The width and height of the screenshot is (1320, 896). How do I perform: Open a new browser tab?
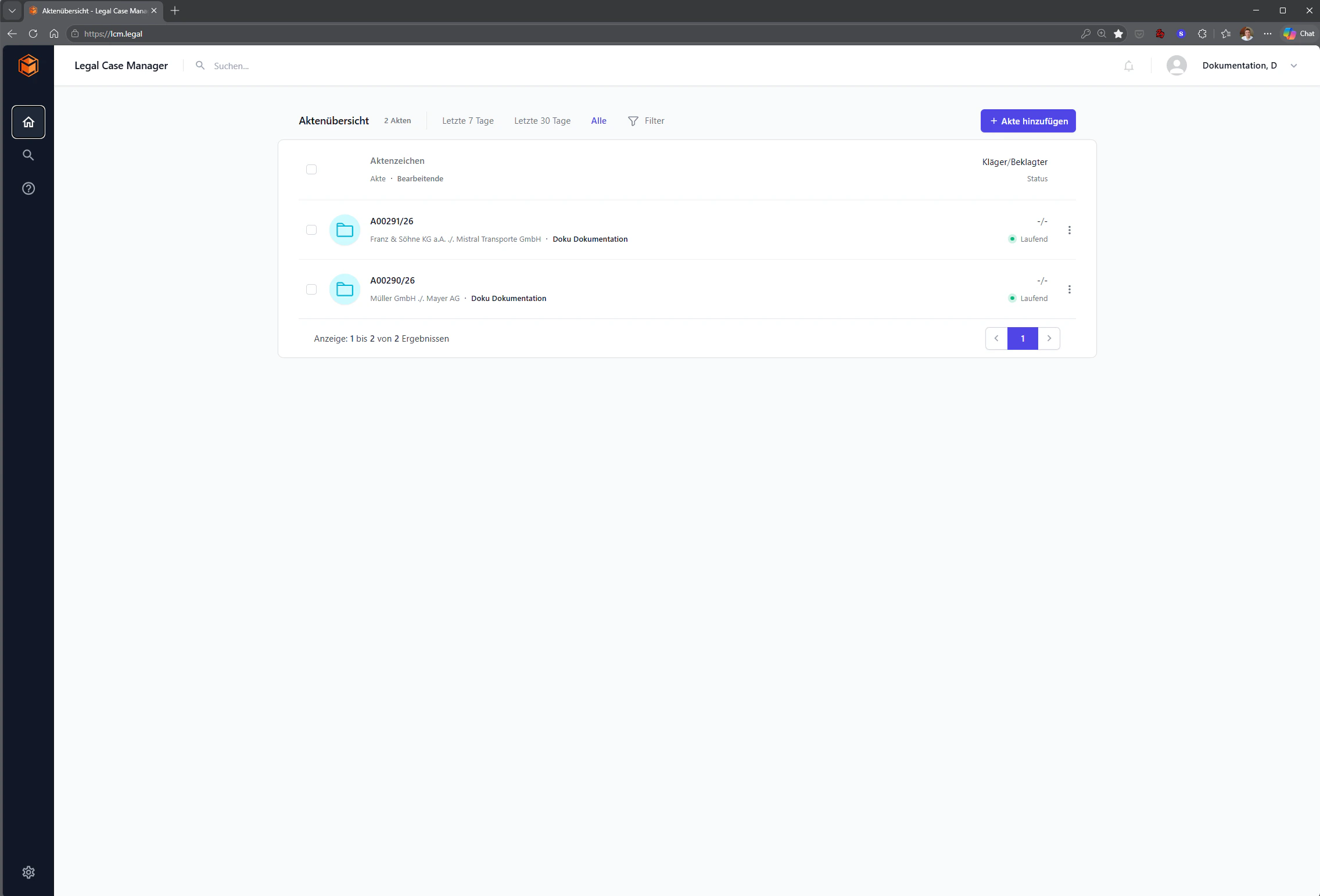(175, 10)
